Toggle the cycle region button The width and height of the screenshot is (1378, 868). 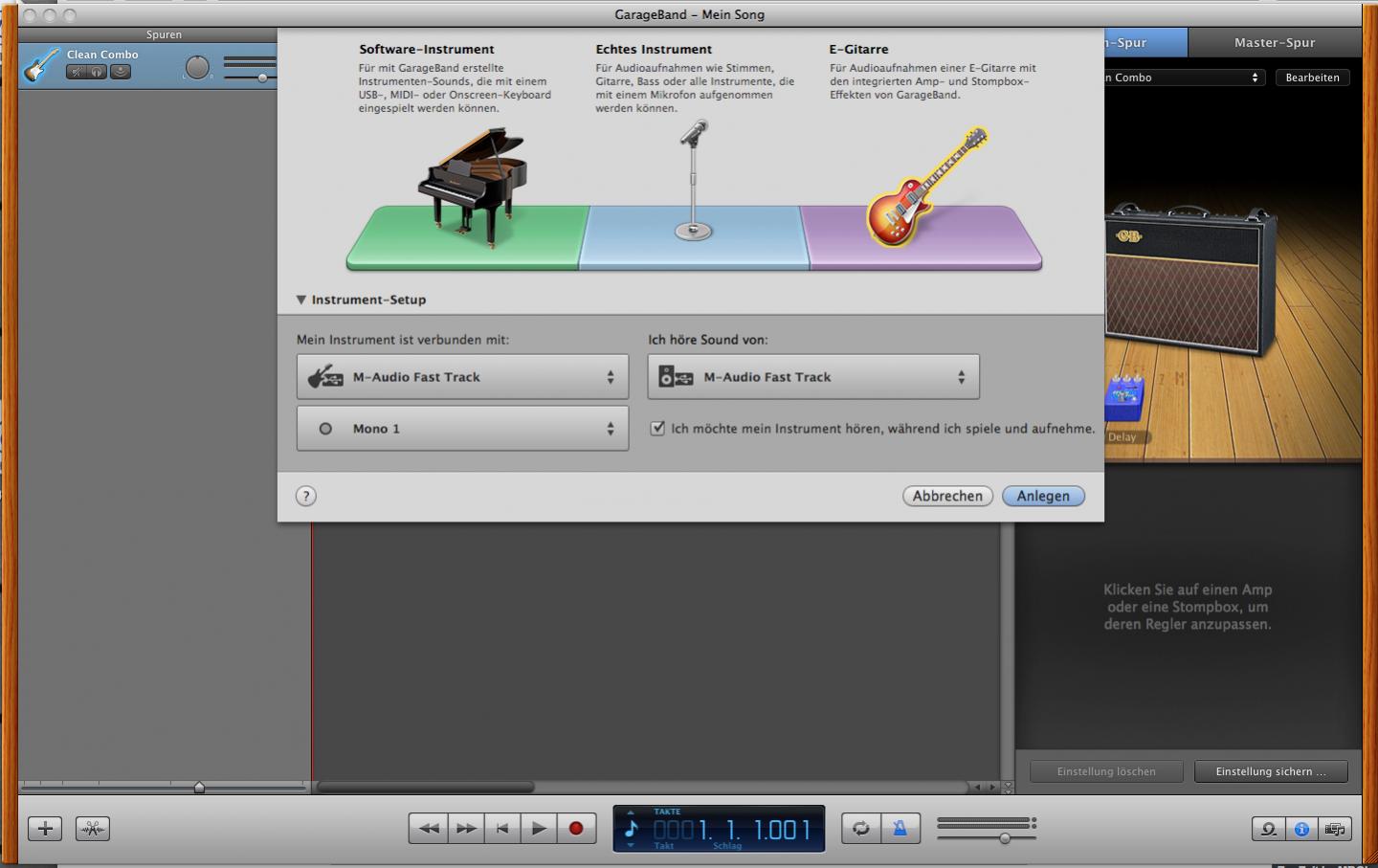coord(861,829)
